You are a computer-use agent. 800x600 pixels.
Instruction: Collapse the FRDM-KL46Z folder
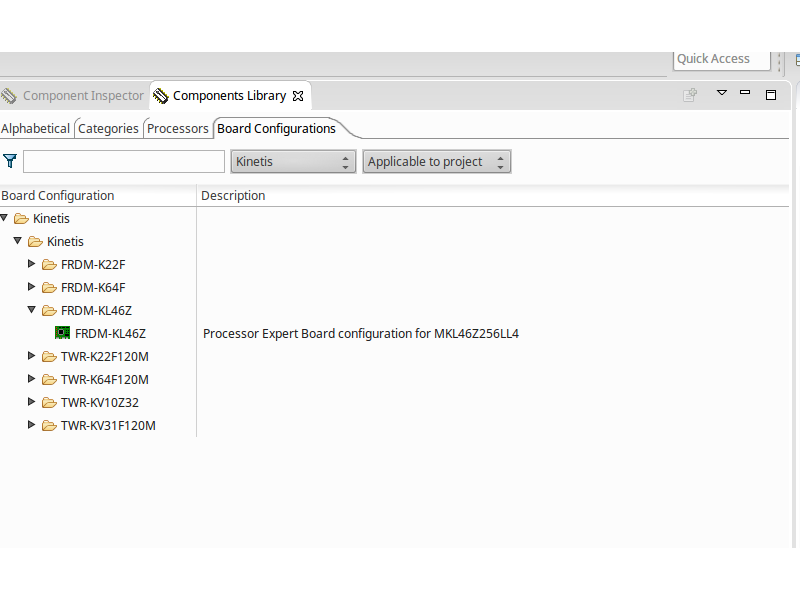click(31, 310)
